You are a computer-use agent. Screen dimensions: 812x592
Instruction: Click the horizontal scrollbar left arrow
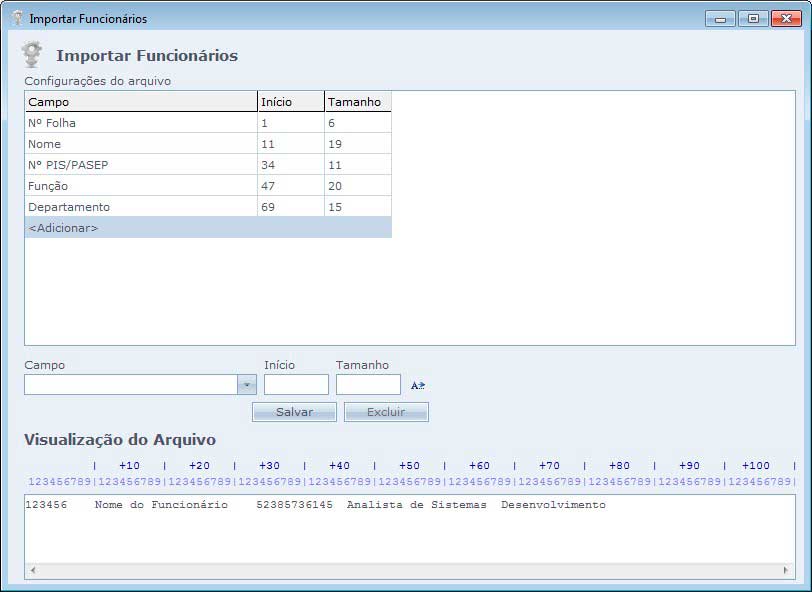33,570
